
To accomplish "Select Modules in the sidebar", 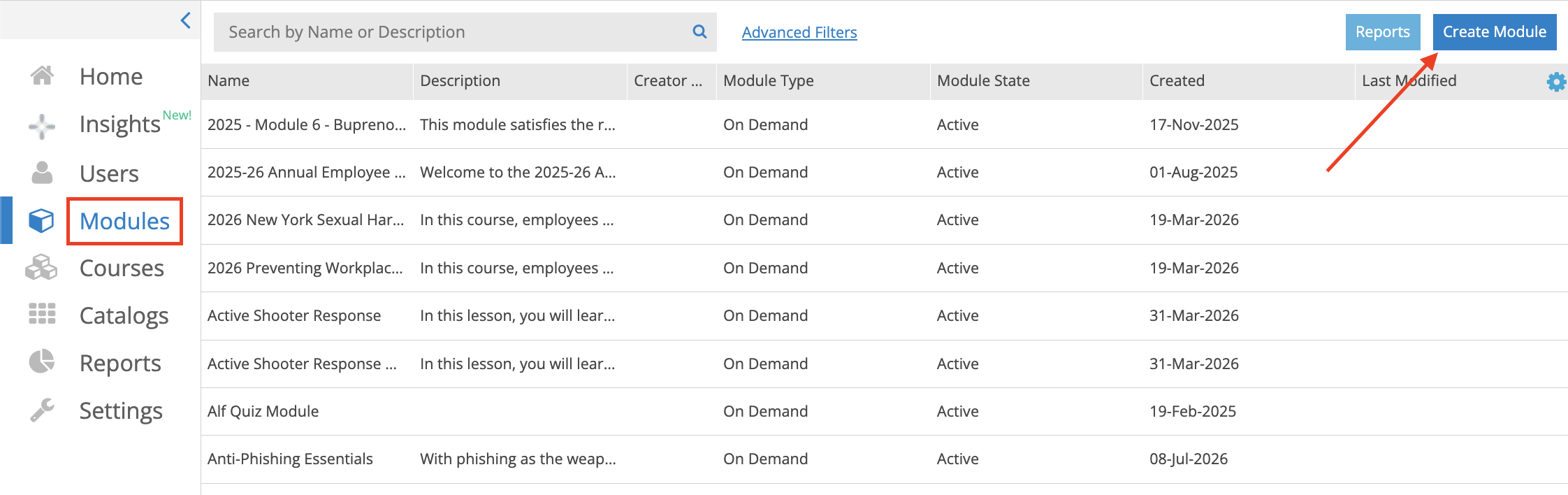I will point(124,221).
